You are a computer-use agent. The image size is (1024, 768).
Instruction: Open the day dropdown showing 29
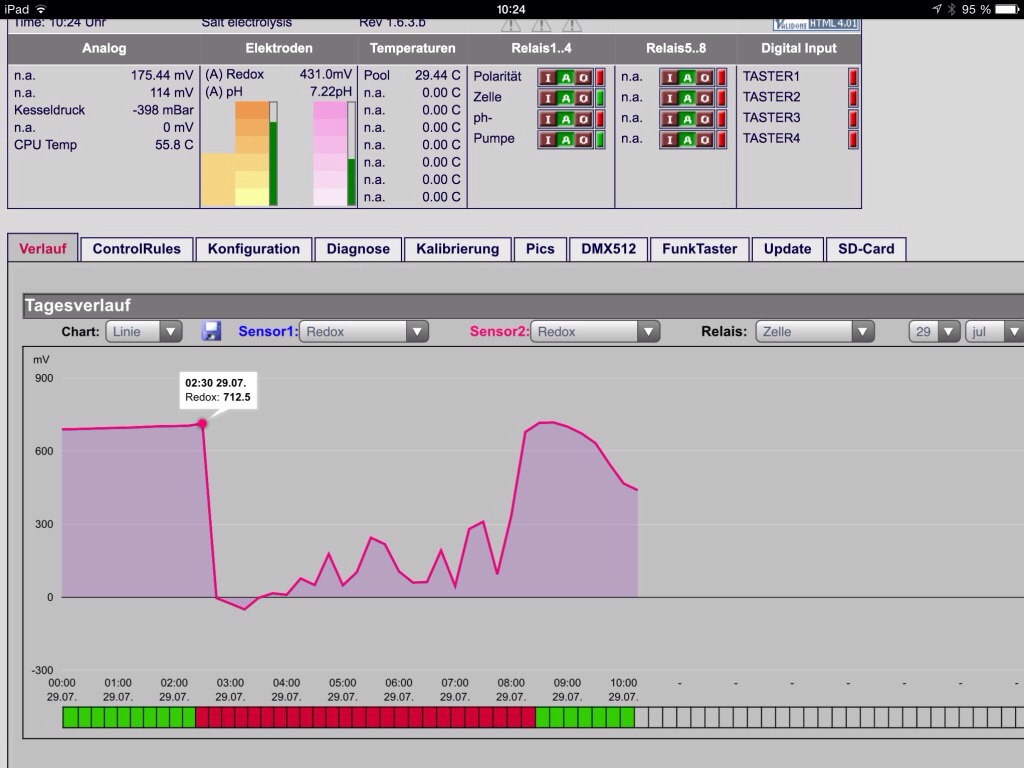tap(934, 331)
